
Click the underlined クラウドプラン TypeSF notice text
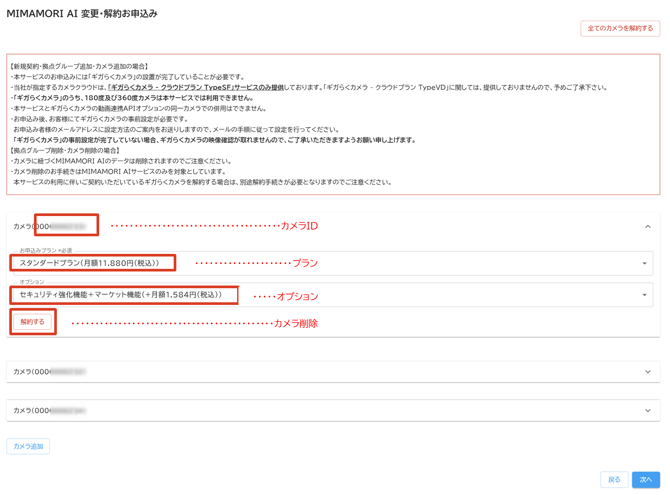click(195, 88)
